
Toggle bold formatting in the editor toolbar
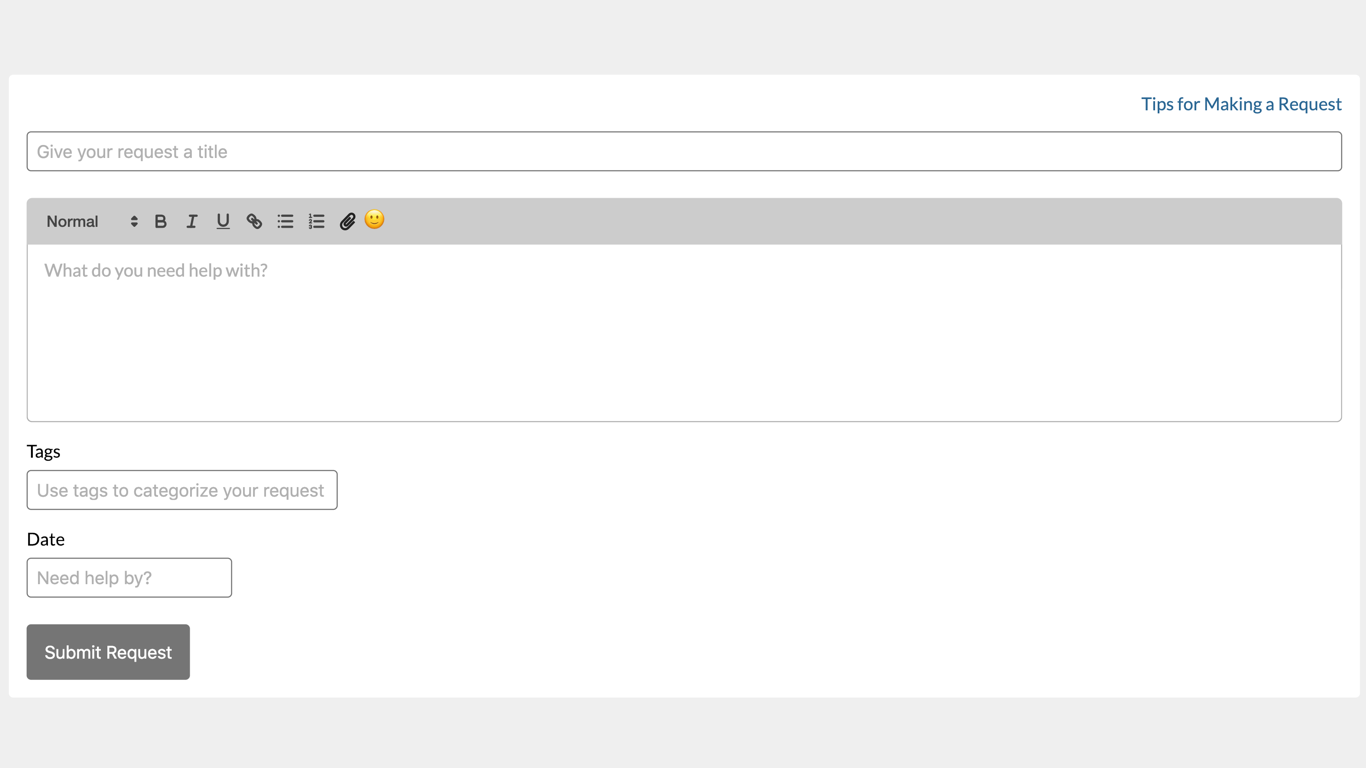[160, 221]
